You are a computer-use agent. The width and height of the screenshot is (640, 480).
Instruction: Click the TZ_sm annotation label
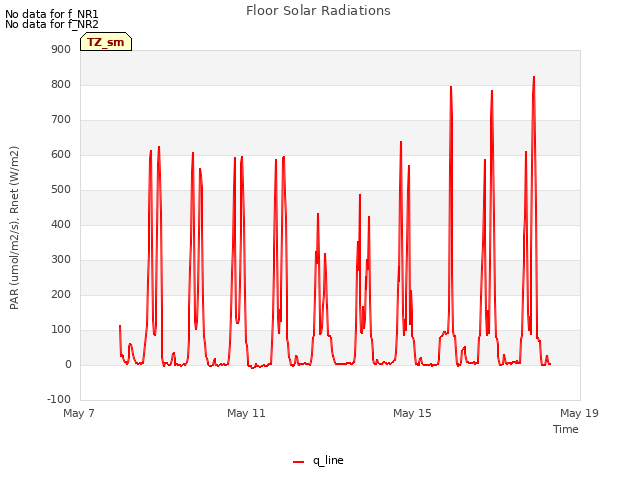[x=106, y=42]
